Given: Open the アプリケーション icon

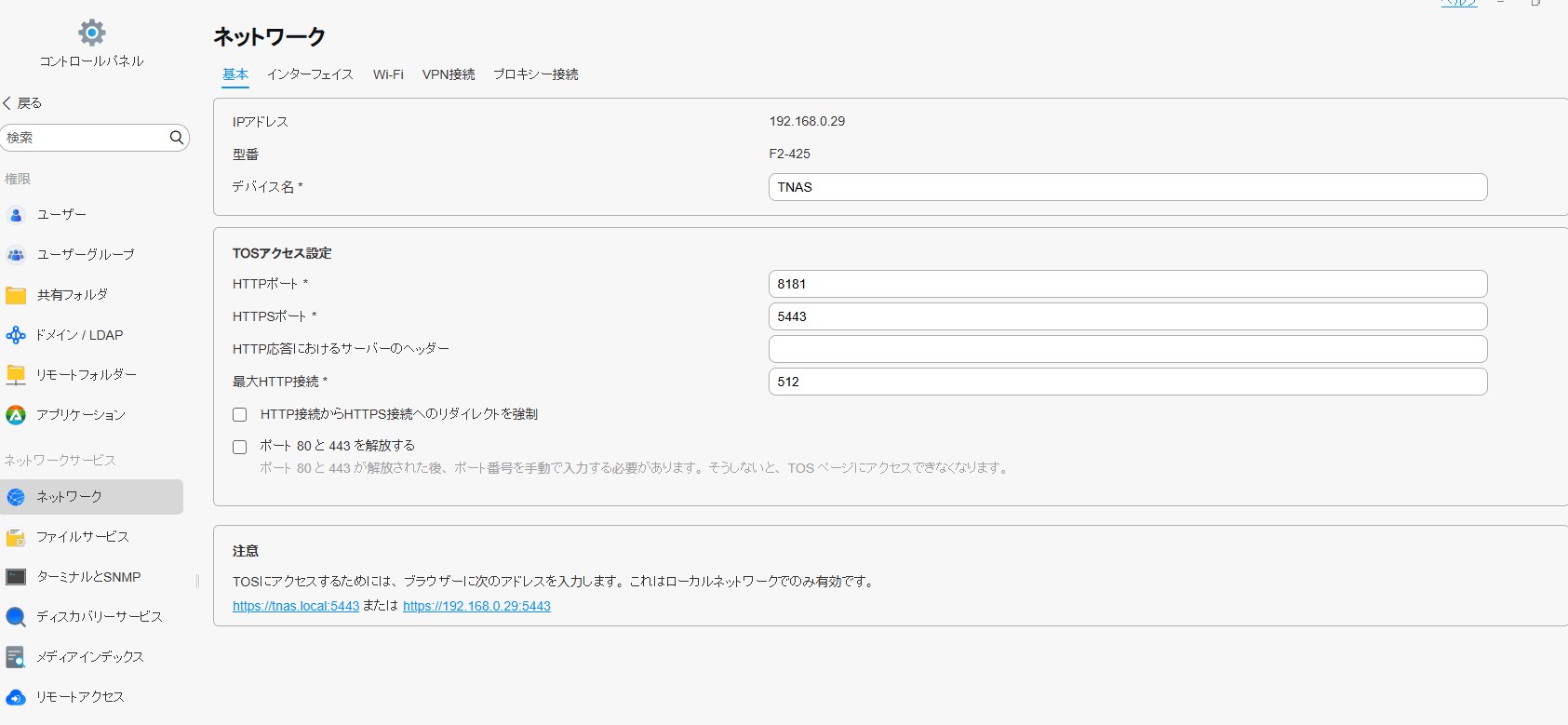Looking at the screenshot, I should (16, 415).
